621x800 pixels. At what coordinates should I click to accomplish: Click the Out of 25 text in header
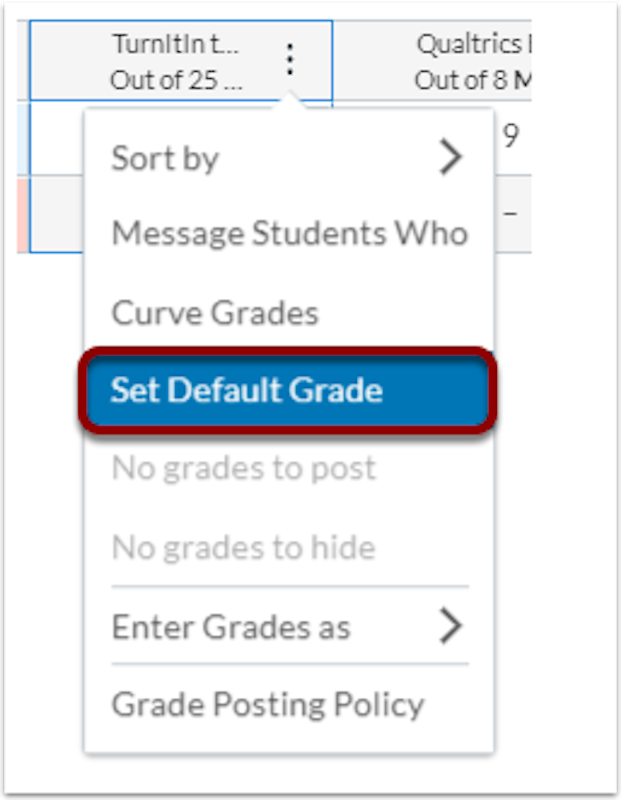pyautogui.click(x=176, y=80)
